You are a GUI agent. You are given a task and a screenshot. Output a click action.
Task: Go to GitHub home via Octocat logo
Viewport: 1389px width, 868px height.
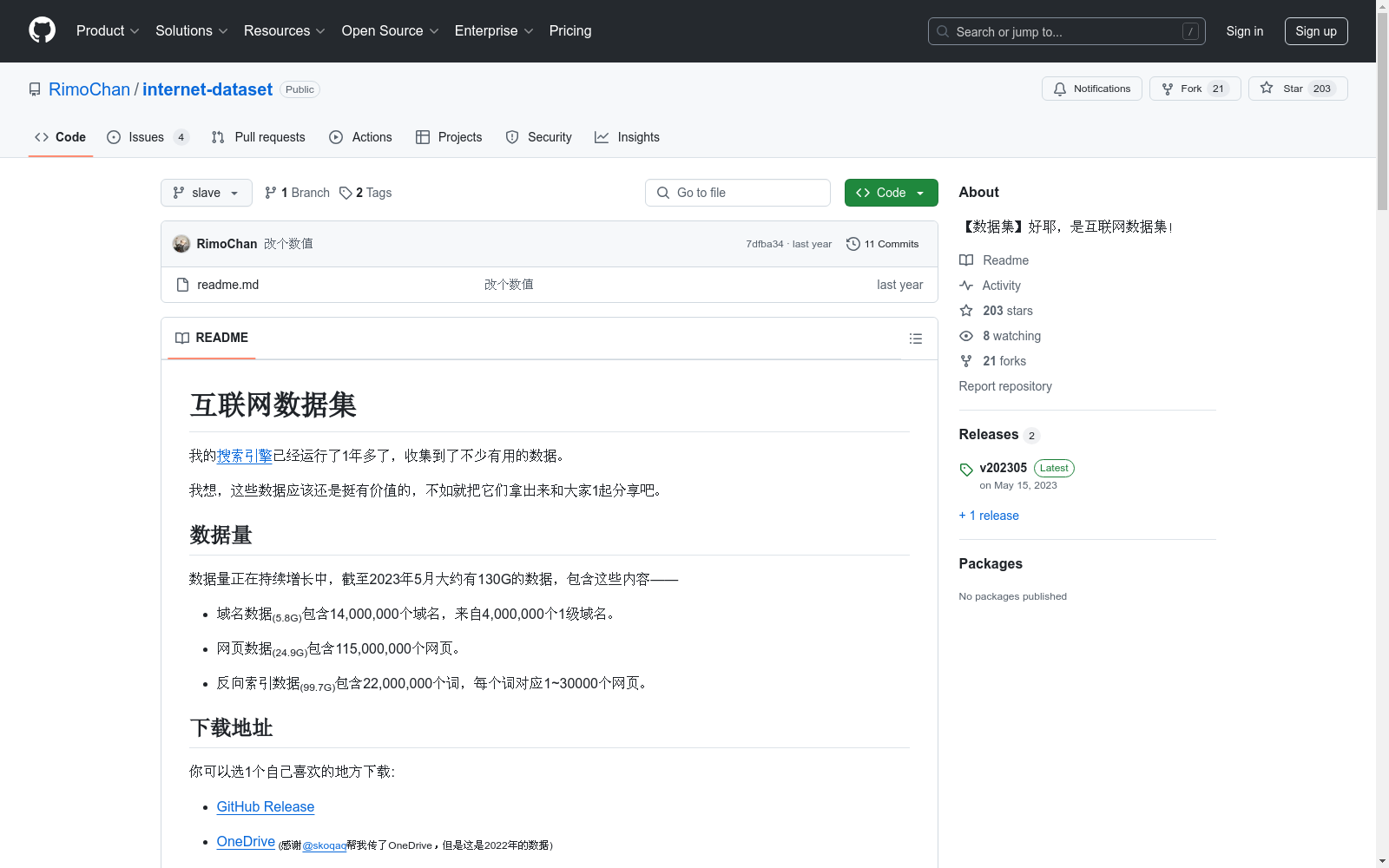[42, 30]
